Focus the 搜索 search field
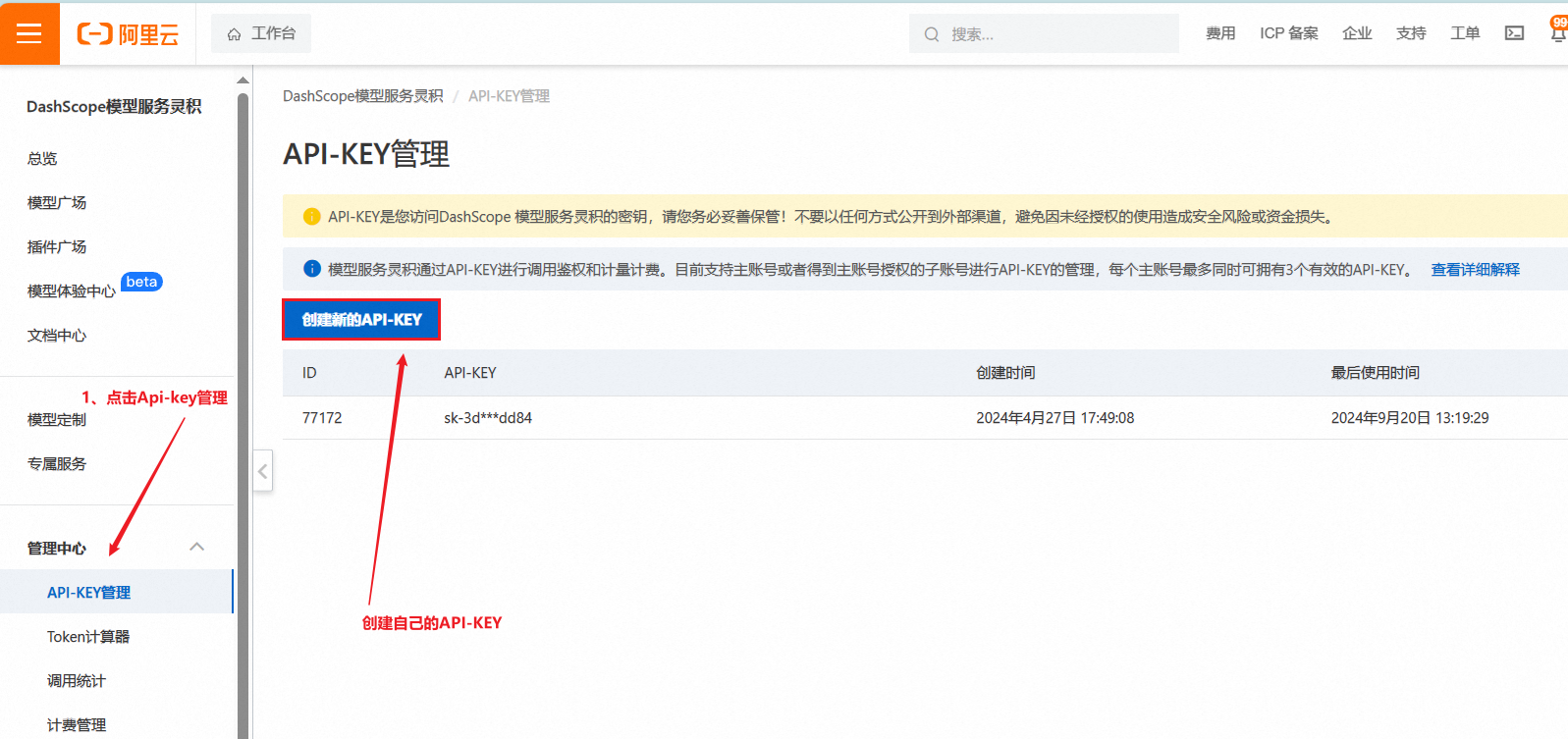The height and width of the screenshot is (739, 1568). [1044, 33]
